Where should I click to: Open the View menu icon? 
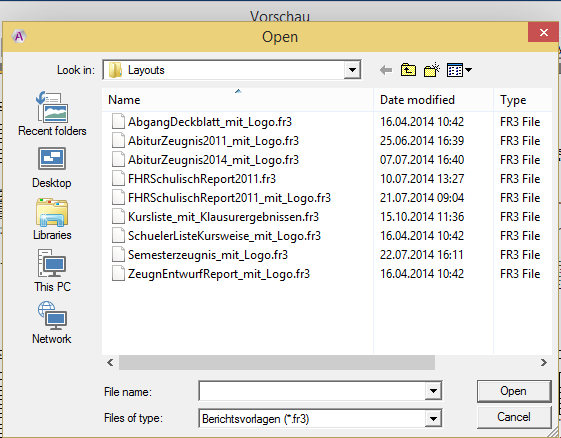tap(459, 70)
